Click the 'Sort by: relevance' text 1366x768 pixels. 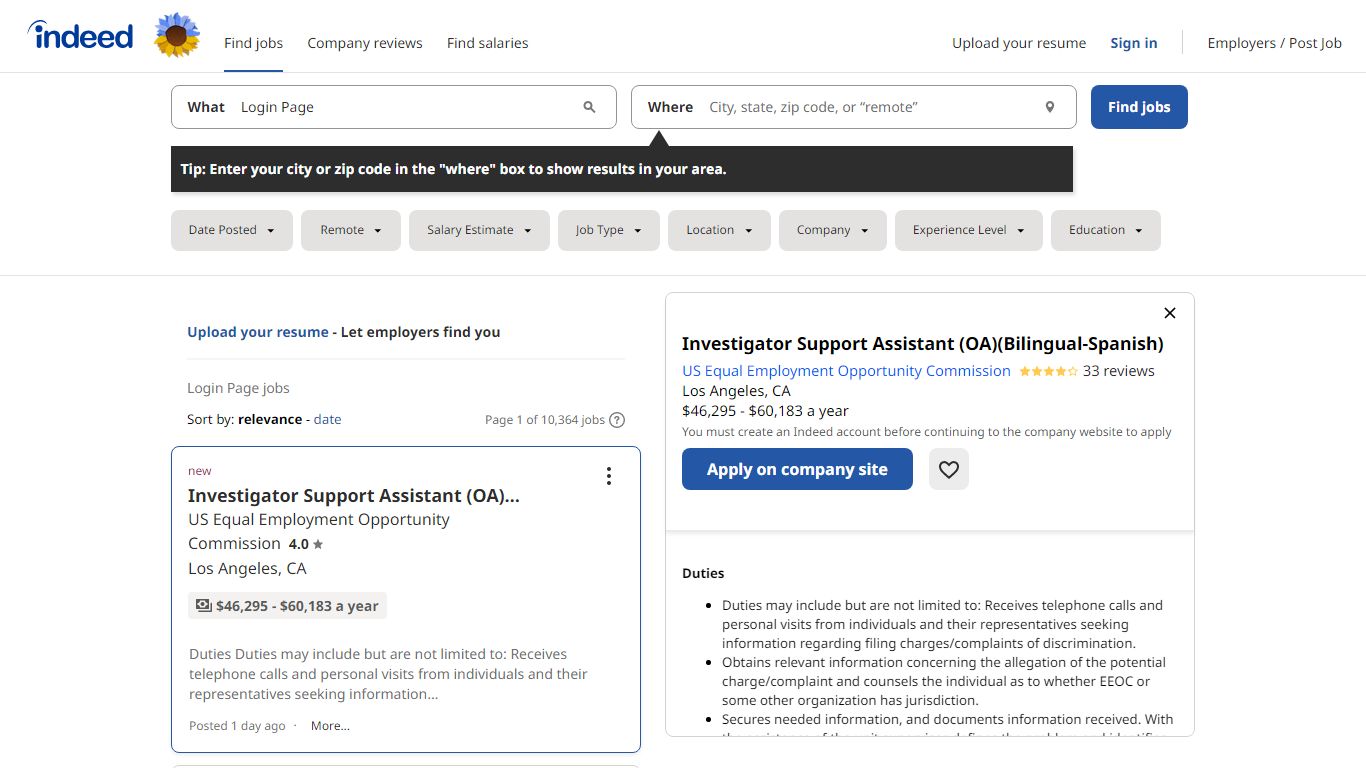(244, 420)
